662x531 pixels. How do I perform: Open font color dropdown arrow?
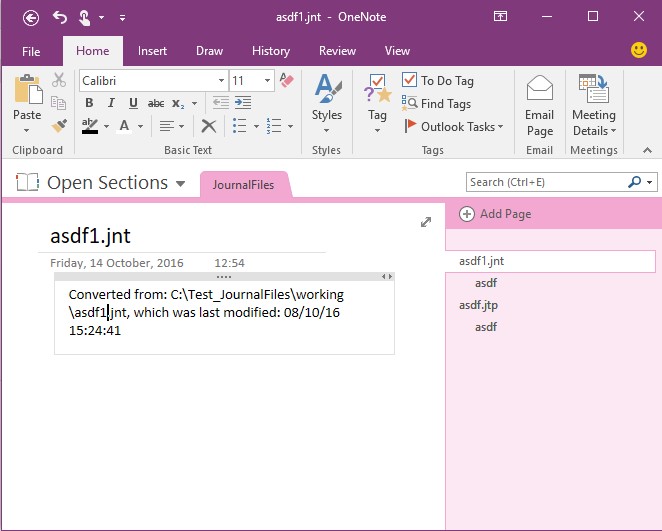click(141, 126)
